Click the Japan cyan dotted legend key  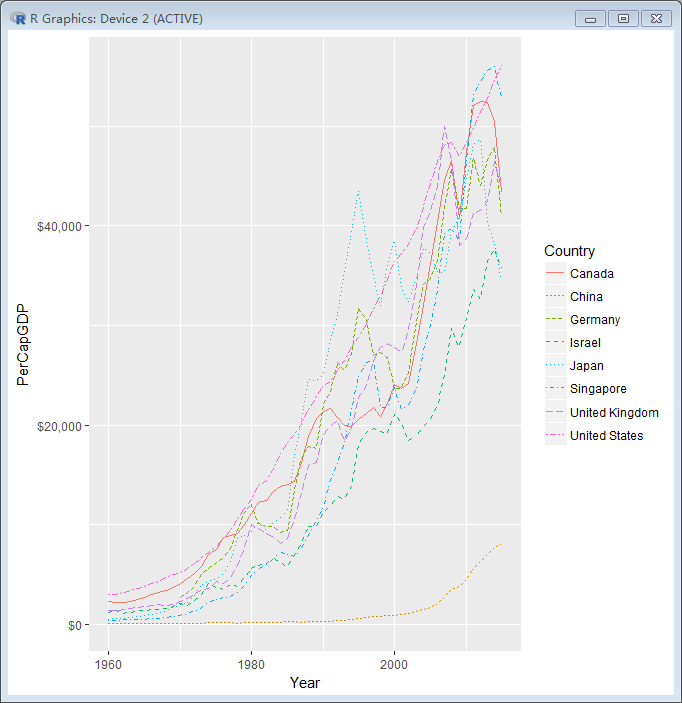(x=554, y=366)
